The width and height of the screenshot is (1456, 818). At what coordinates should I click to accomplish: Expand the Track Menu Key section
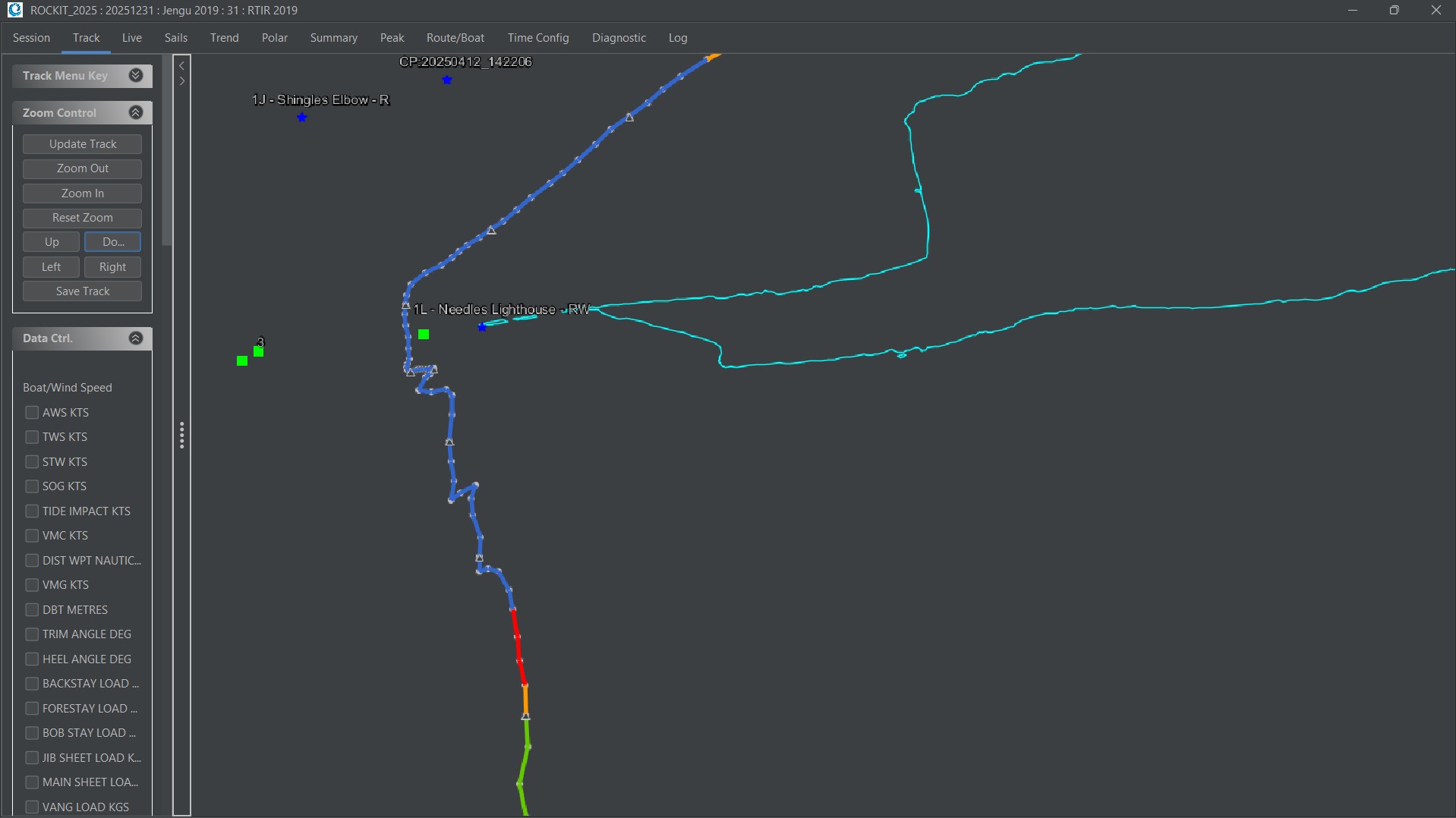(136, 75)
